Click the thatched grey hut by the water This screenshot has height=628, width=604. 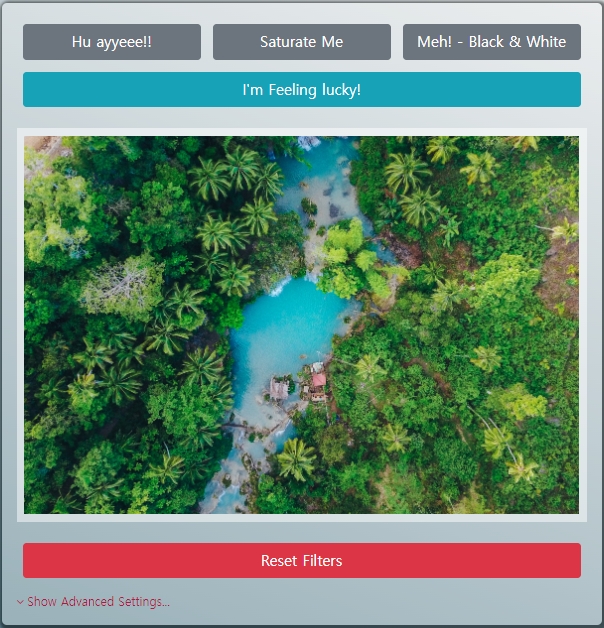pyautogui.click(x=279, y=388)
